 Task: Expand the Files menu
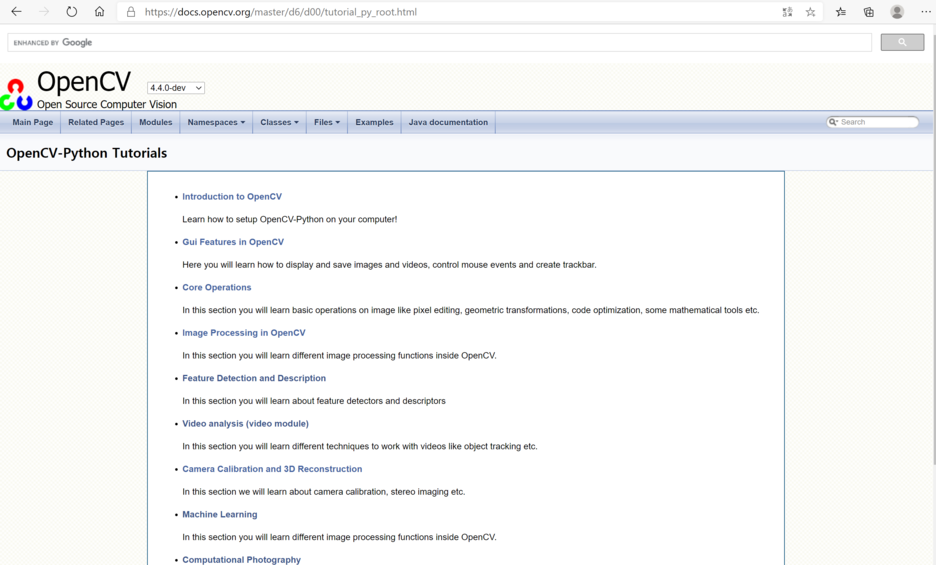pos(327,122)
